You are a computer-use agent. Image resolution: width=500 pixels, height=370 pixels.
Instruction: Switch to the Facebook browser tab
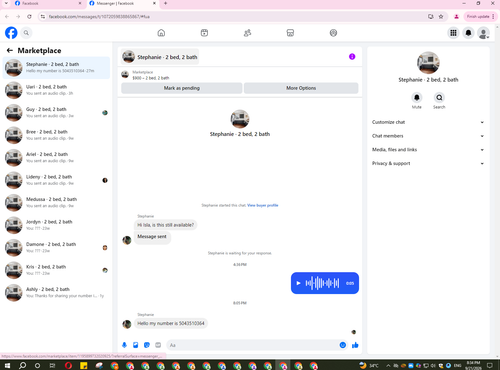pos(48,3)
